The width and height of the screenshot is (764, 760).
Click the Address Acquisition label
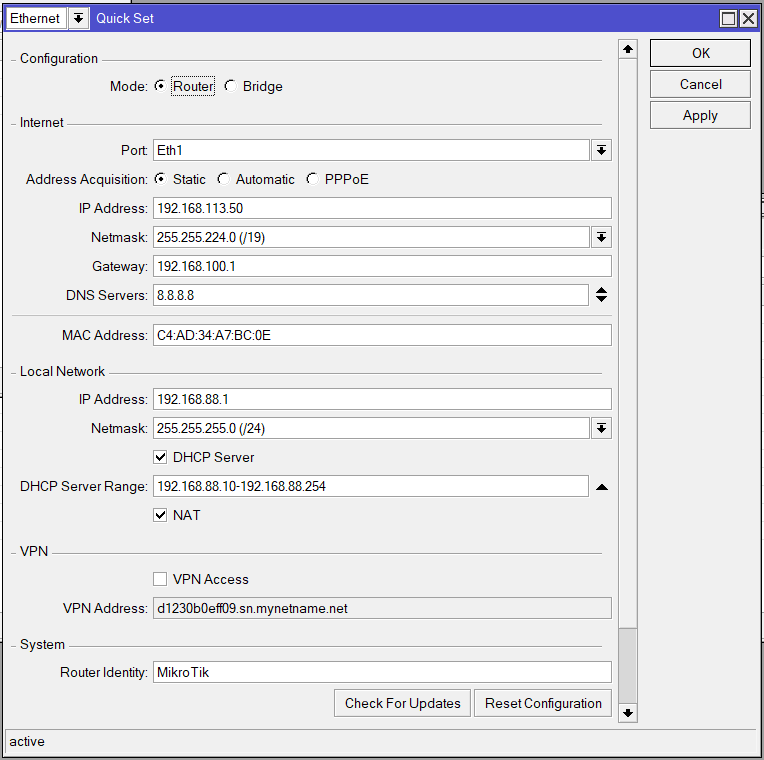(86, 179)
